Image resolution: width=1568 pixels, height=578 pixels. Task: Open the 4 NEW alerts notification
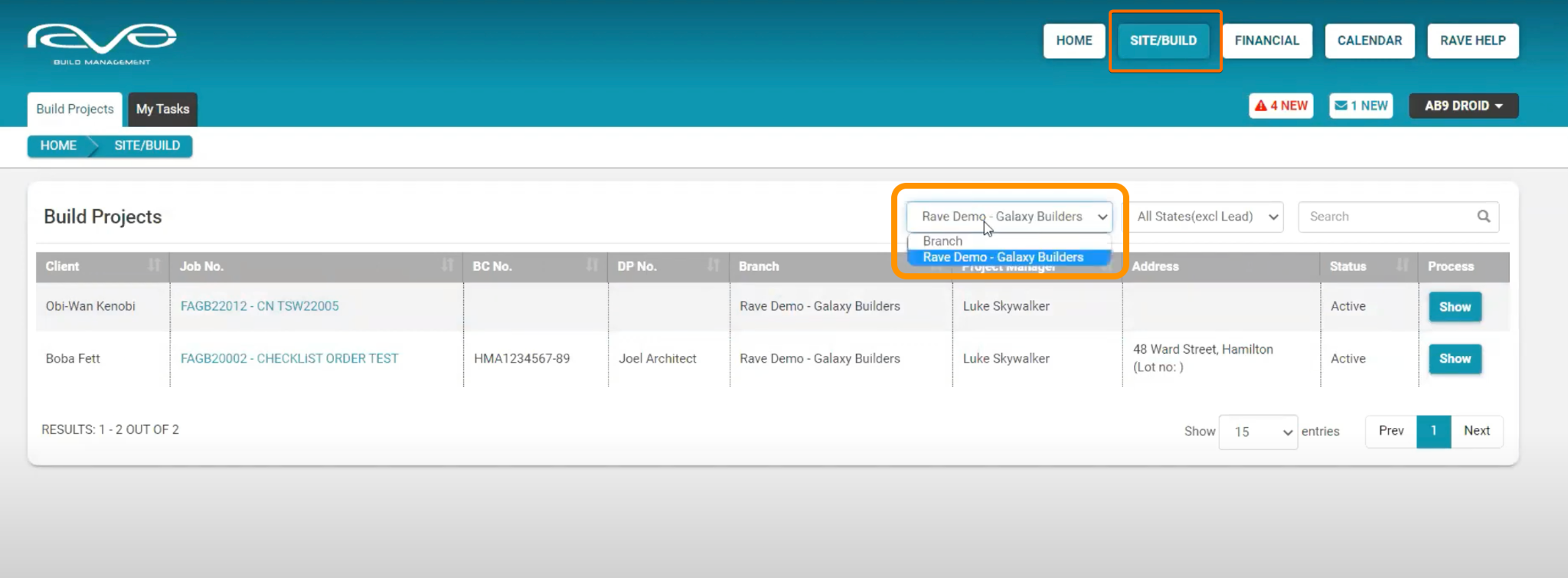(1281, 106)
